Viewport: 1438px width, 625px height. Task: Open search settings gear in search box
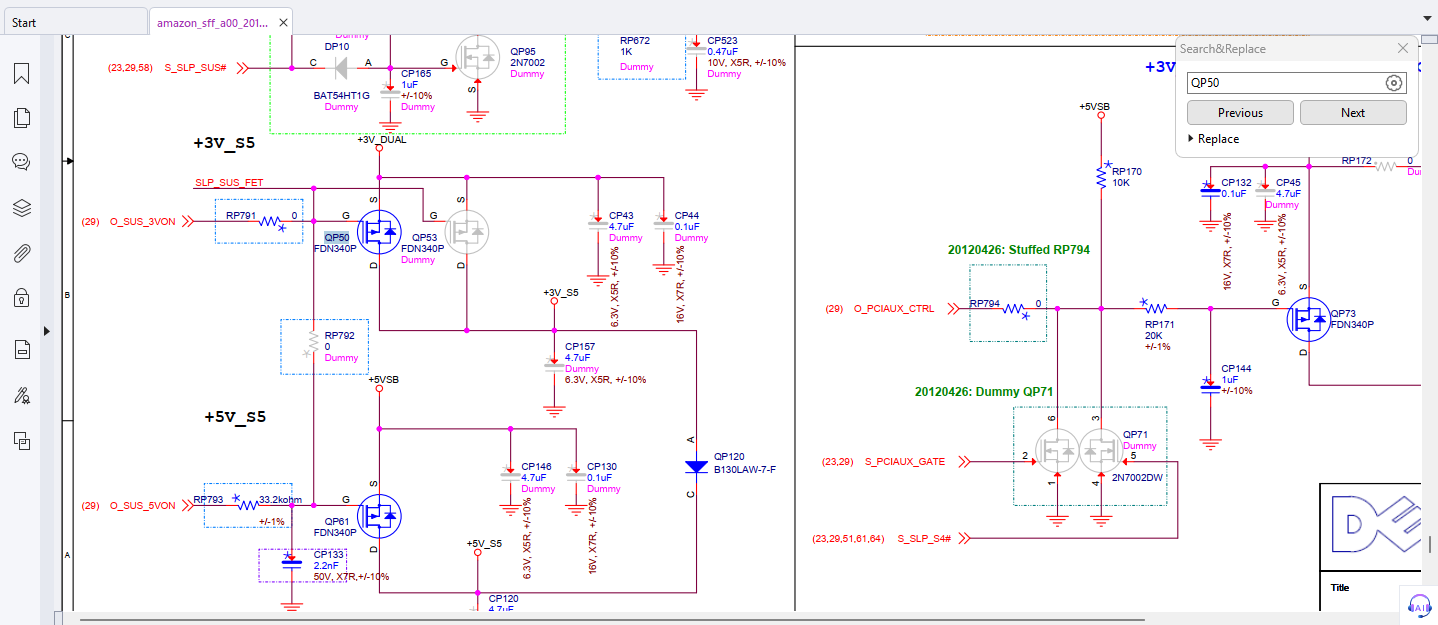(1394, 83)
